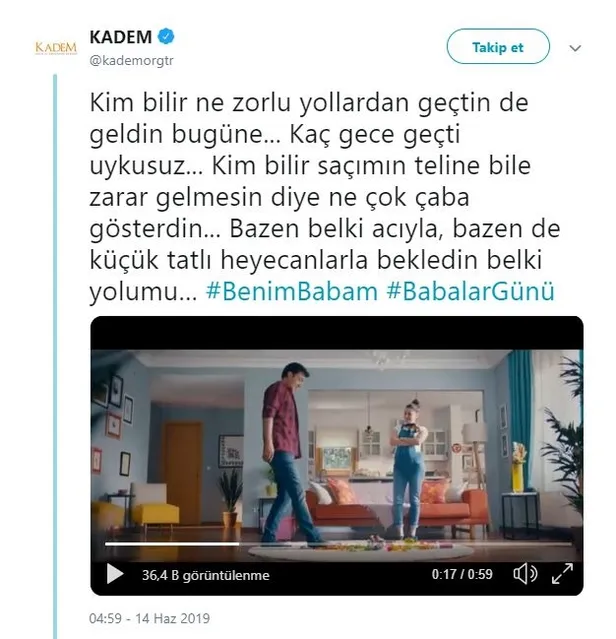Mute the video with speaker icon

click(x=525, y=574)
